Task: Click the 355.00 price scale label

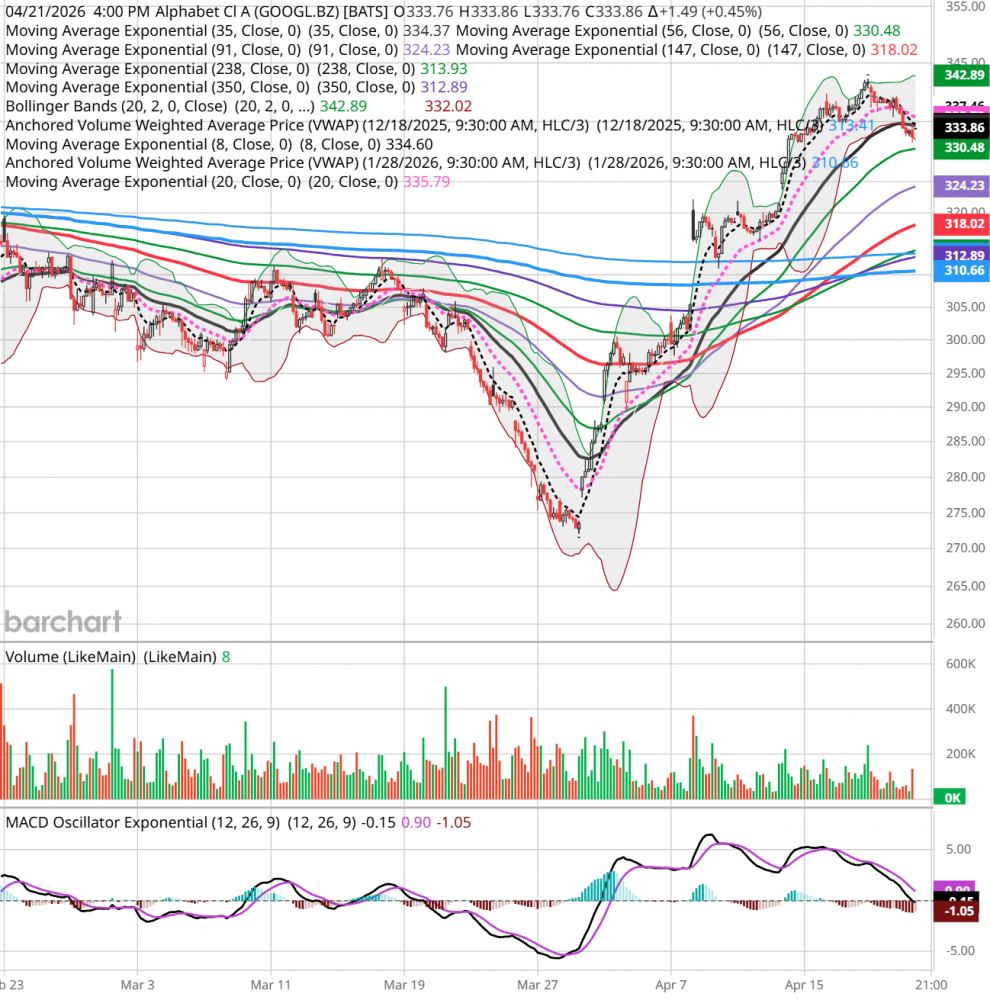Action: pos(965,7)
